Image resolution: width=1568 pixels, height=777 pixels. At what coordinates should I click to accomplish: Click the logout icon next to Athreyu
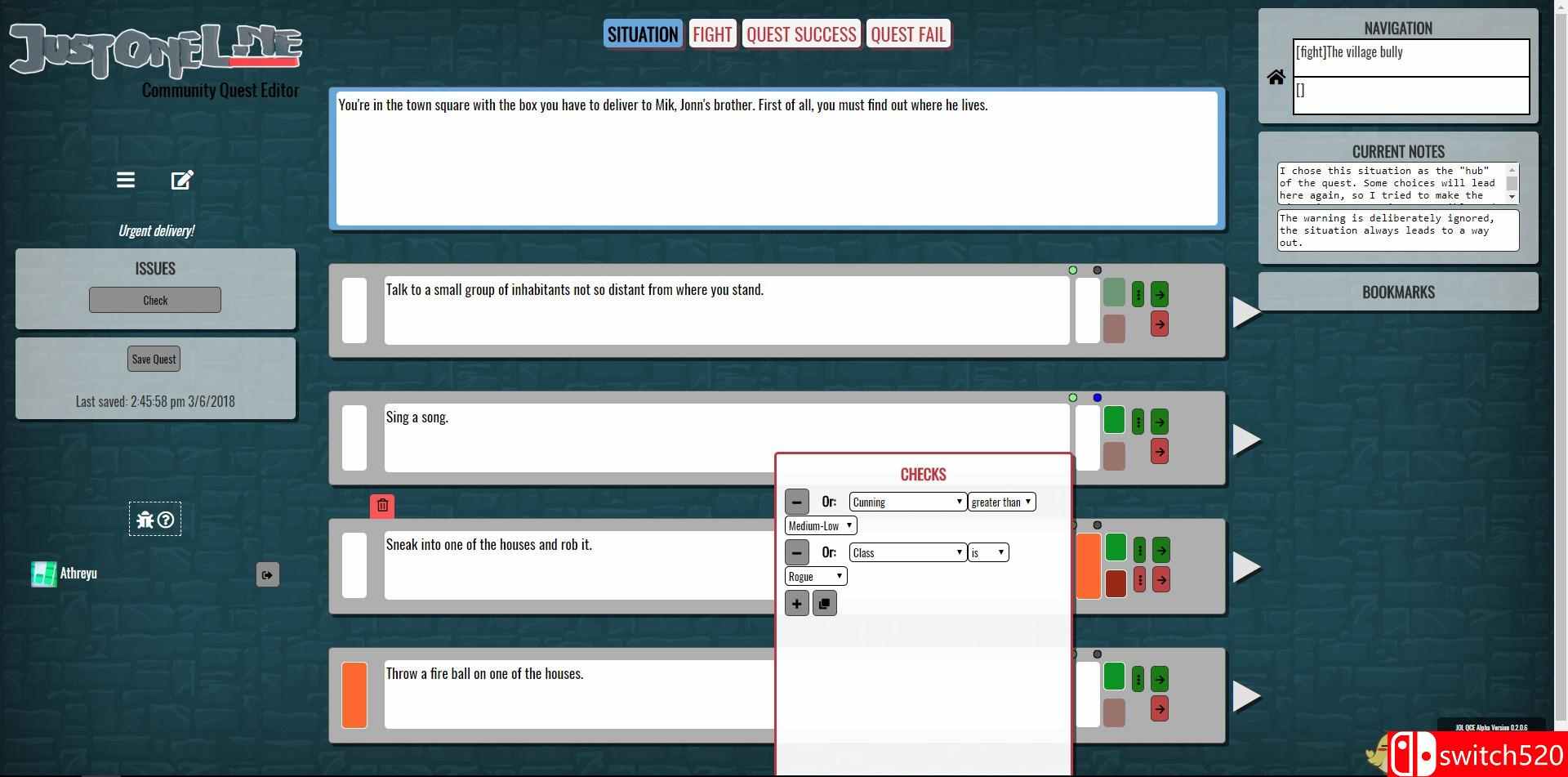click(268, 575)
